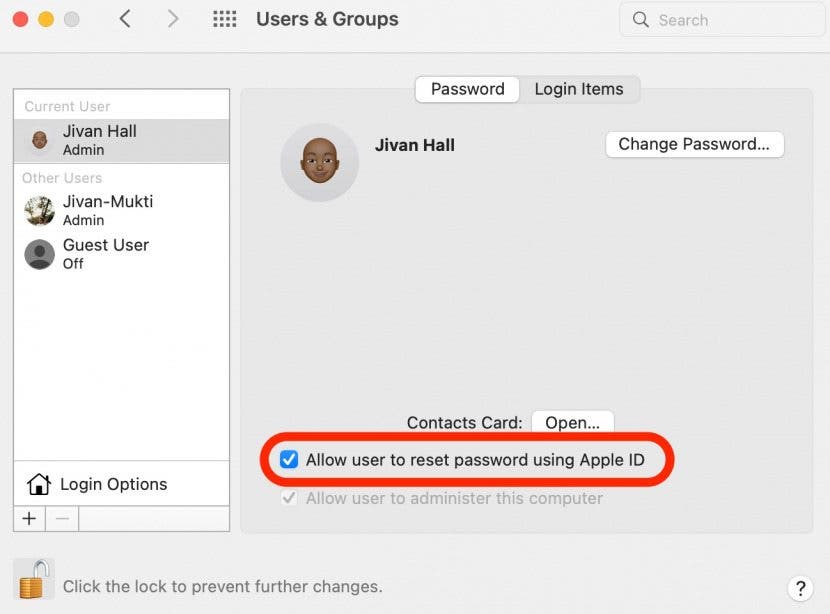Select Jivan Hall's avatar thumbnail
This screenshot has height=614, width=830.
(x=38, y=140)
